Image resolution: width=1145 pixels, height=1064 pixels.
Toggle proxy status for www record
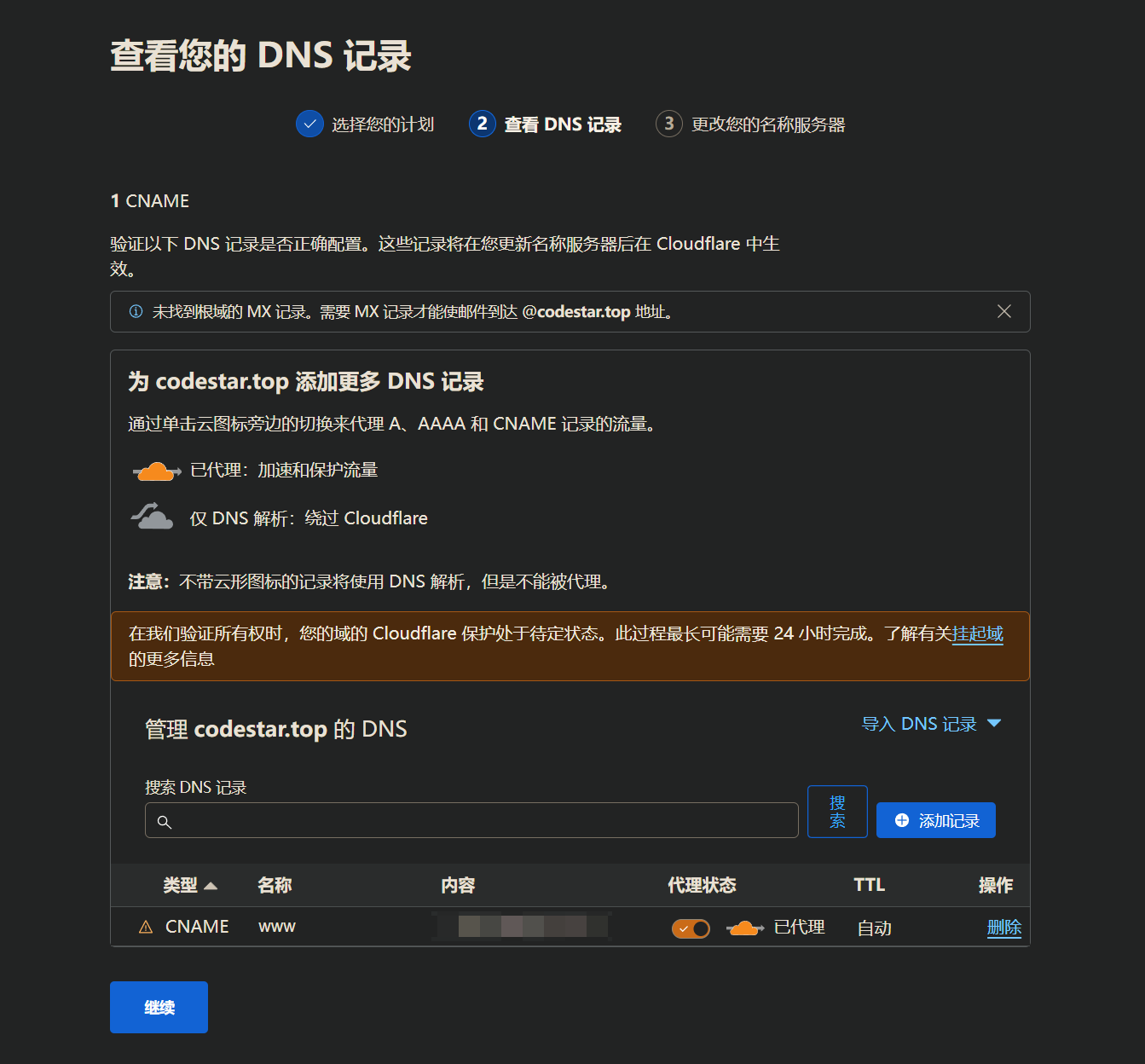pos(691,928)
